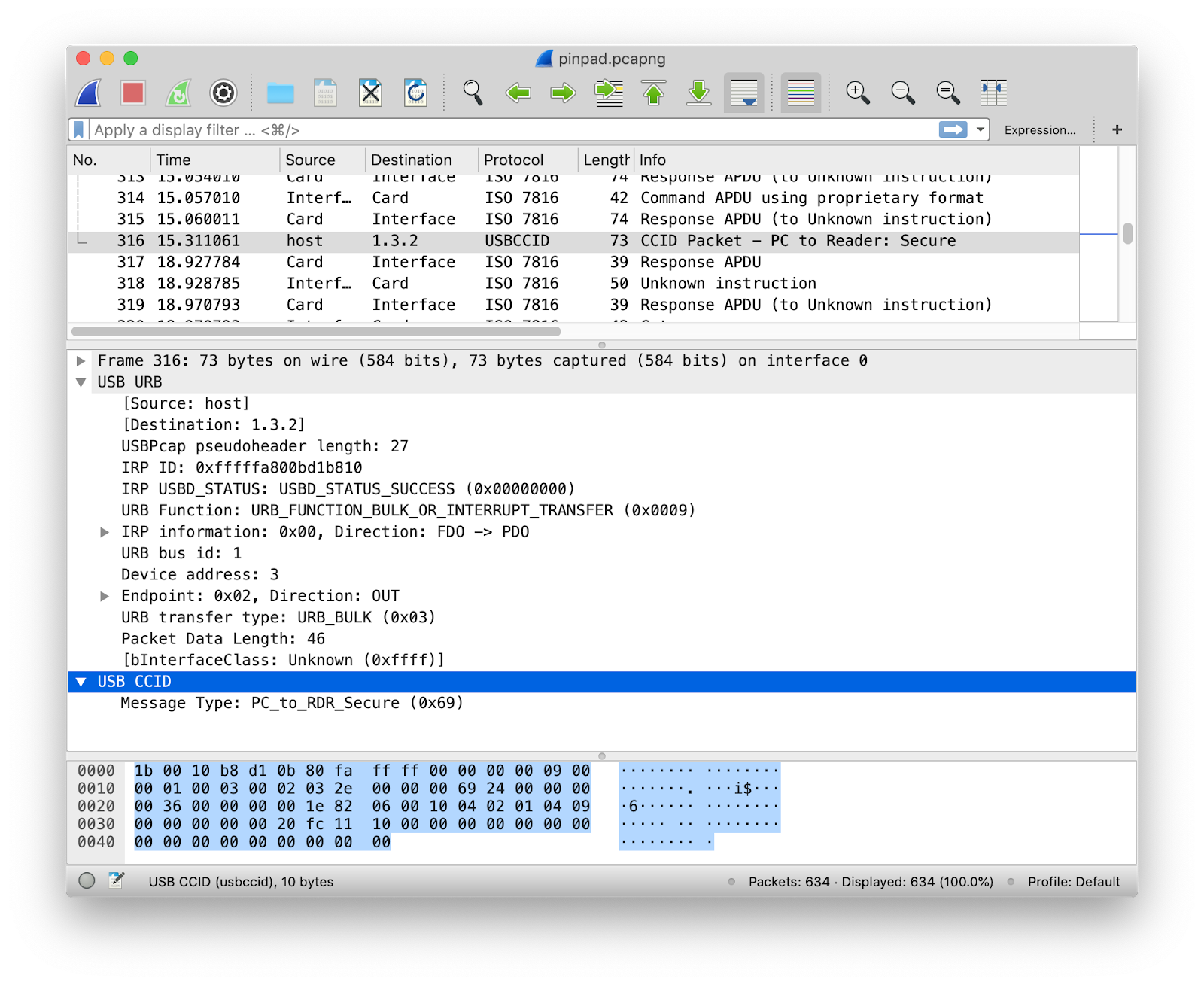
Task: Select packet 314 Command APDU row
Action: click(x=573, y=198)
